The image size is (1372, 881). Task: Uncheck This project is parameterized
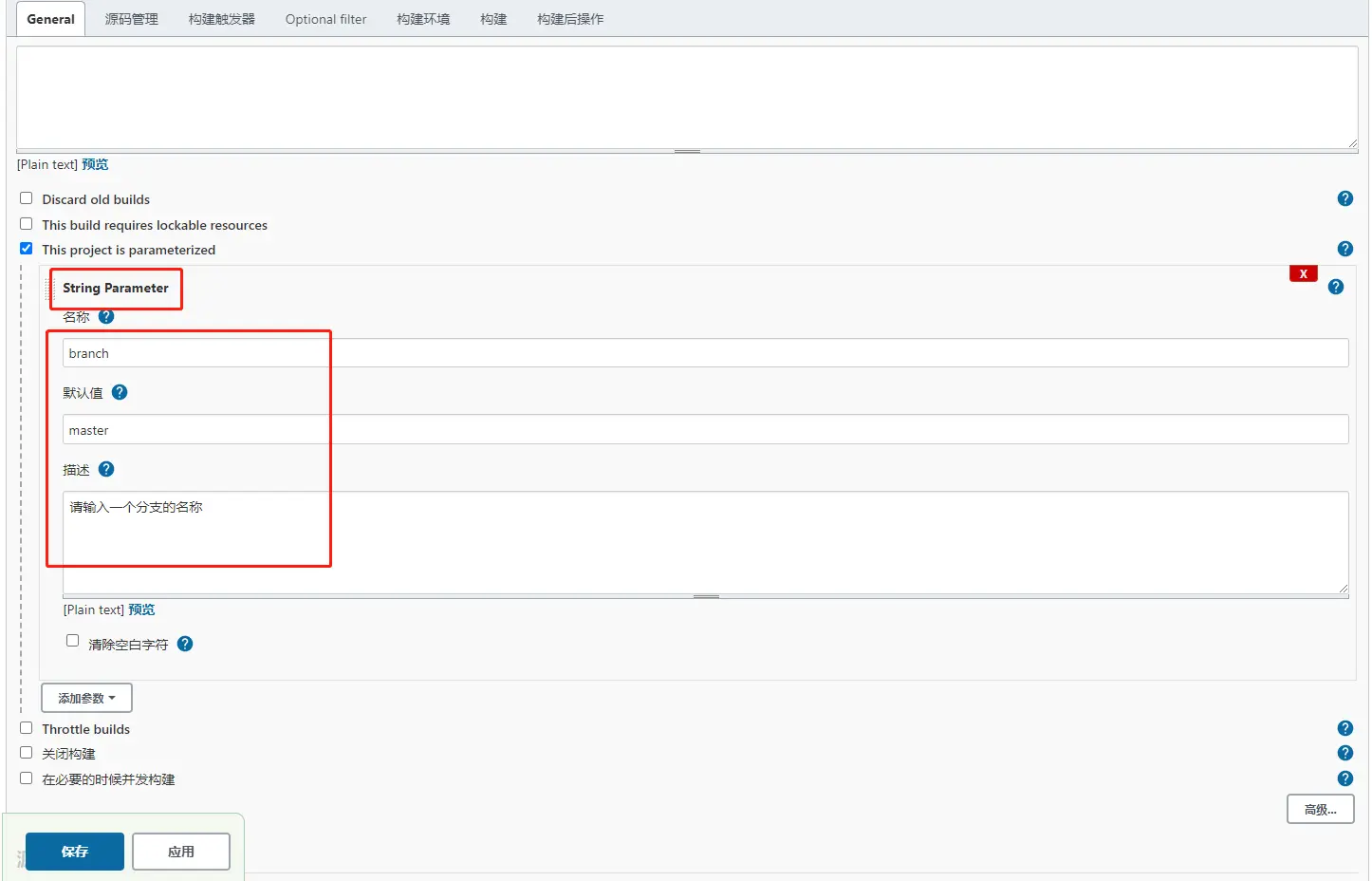click(27, 249)
